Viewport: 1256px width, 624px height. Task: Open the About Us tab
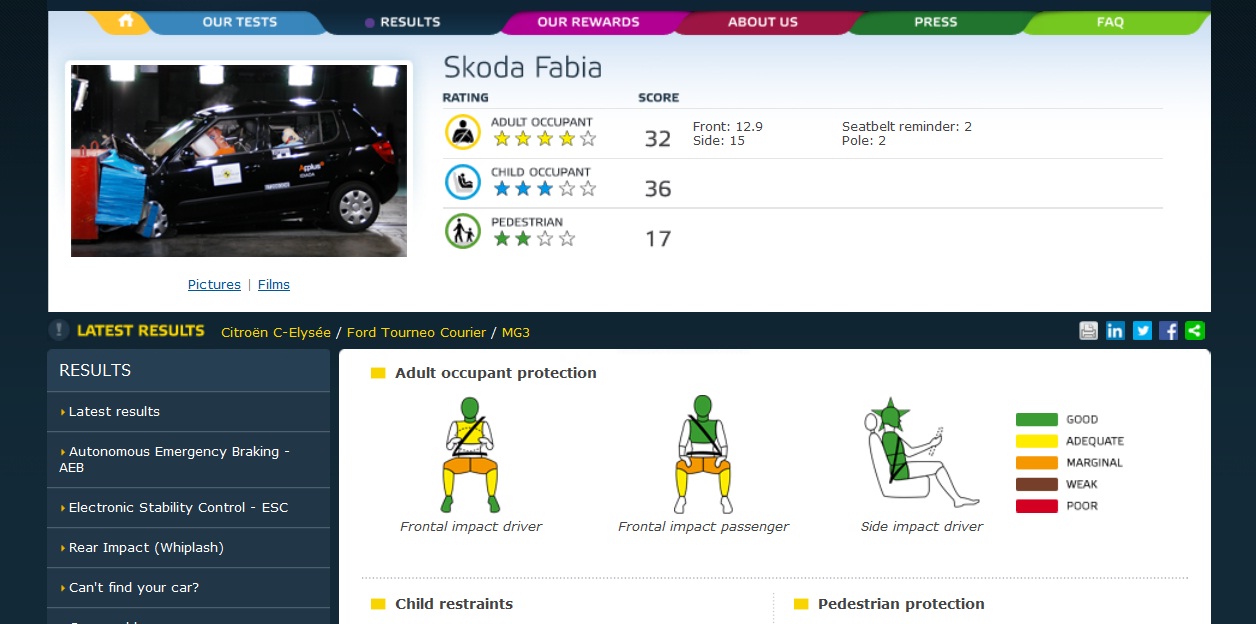coord(763,22)
